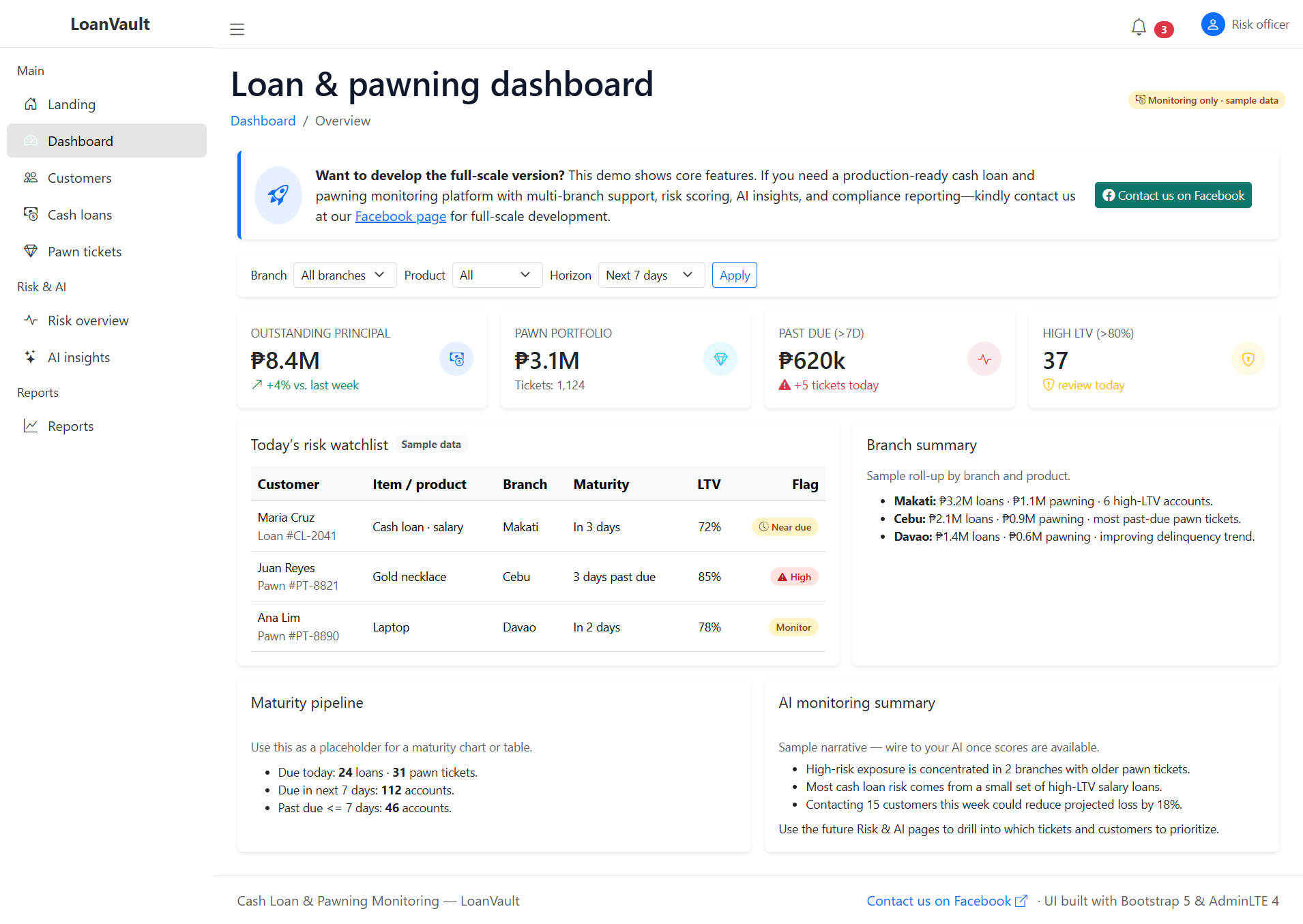Screen dimensions: 1303x924
Task: Click the diamond icon on Pawn portfolio card
Action: 720,359
